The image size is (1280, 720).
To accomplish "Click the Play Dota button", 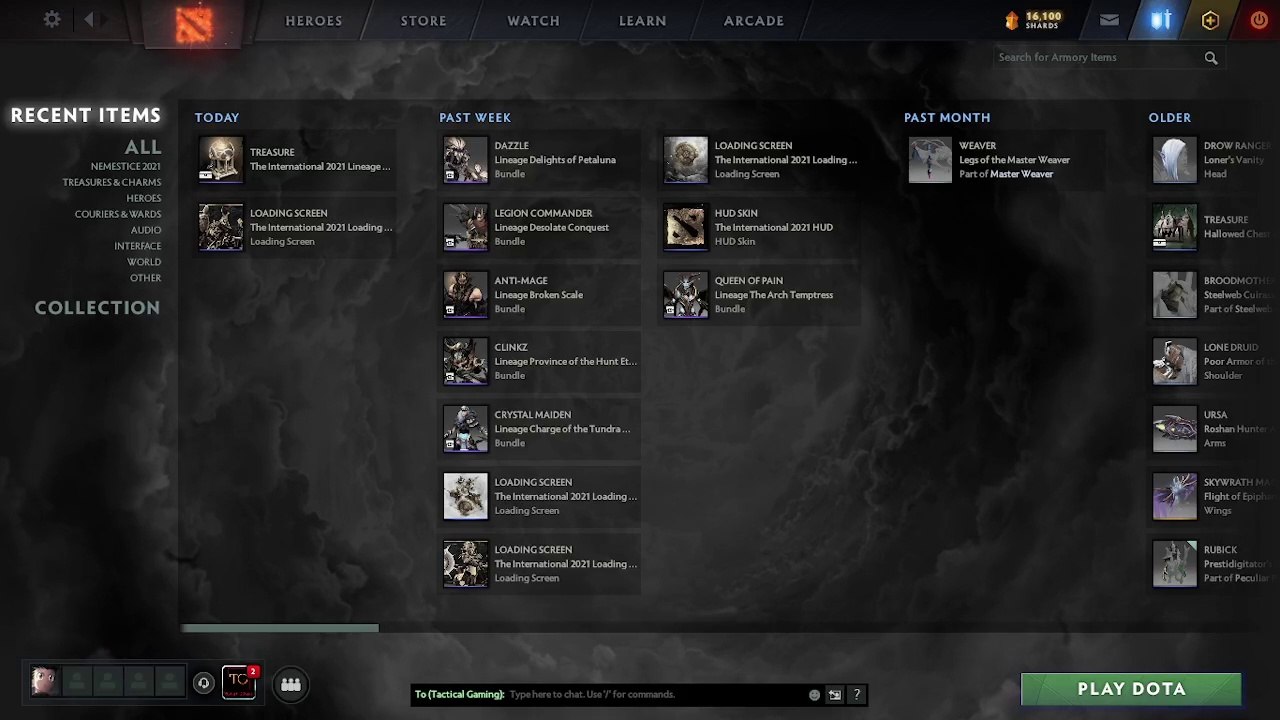I will click(x=1131, y=689).
